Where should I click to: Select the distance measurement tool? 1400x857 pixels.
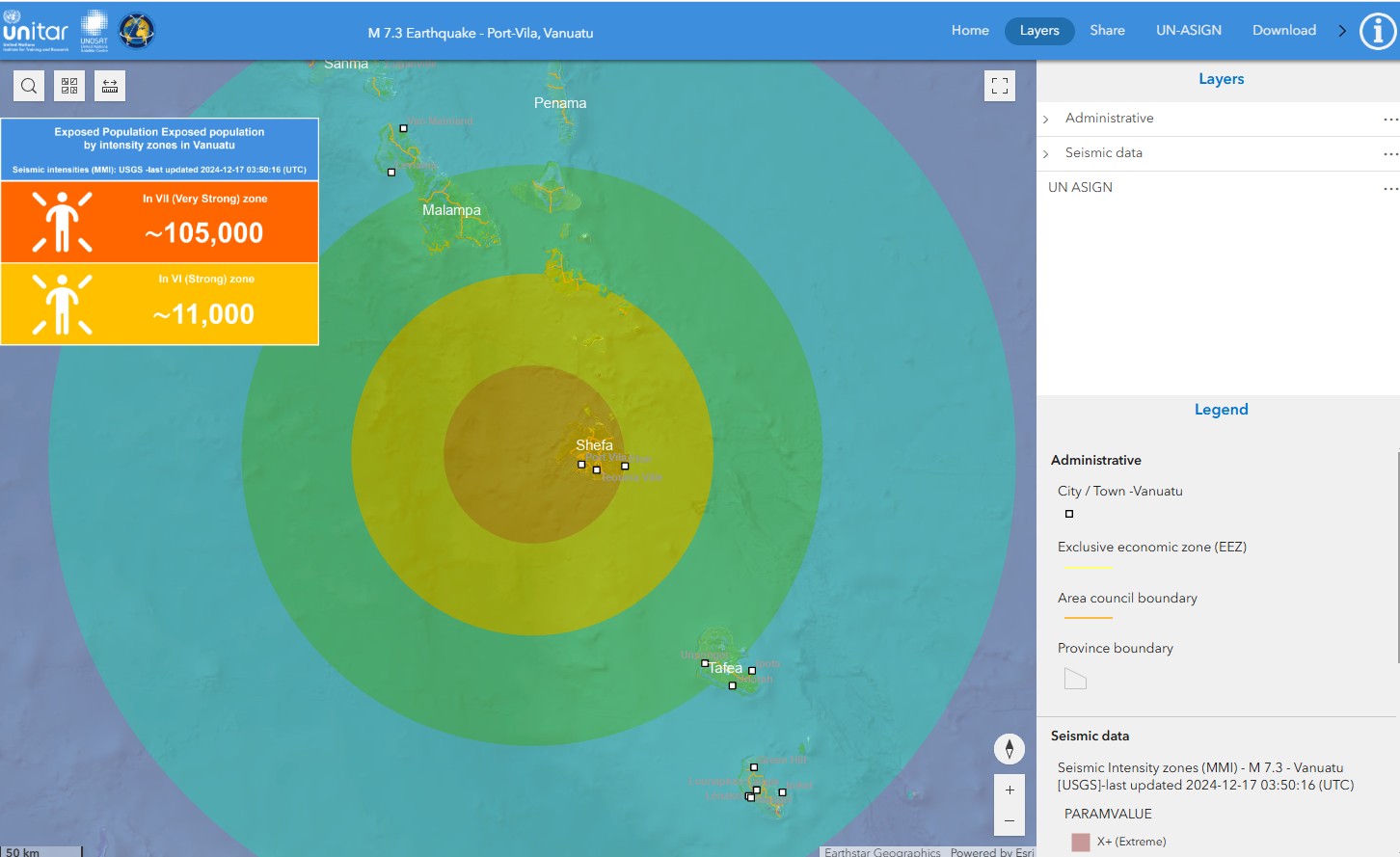coord(110,86)
